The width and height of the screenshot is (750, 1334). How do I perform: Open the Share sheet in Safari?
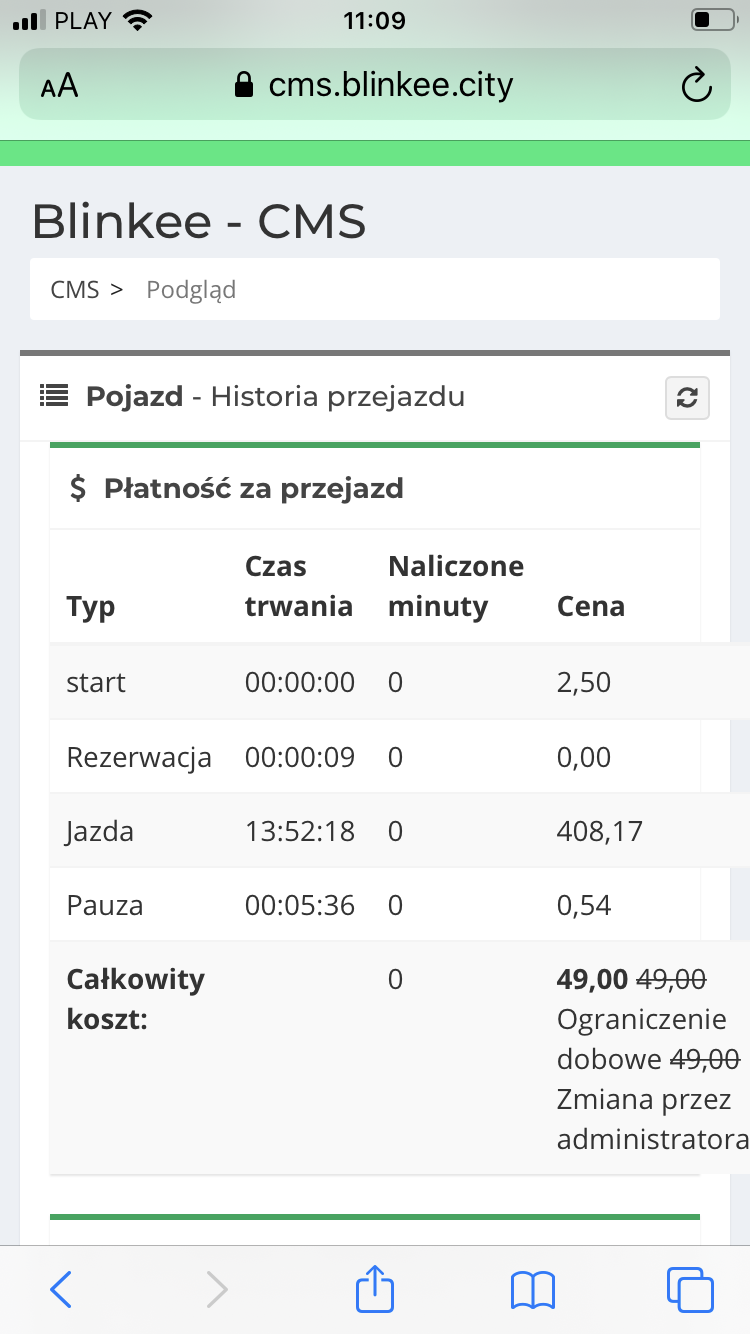374,1289
